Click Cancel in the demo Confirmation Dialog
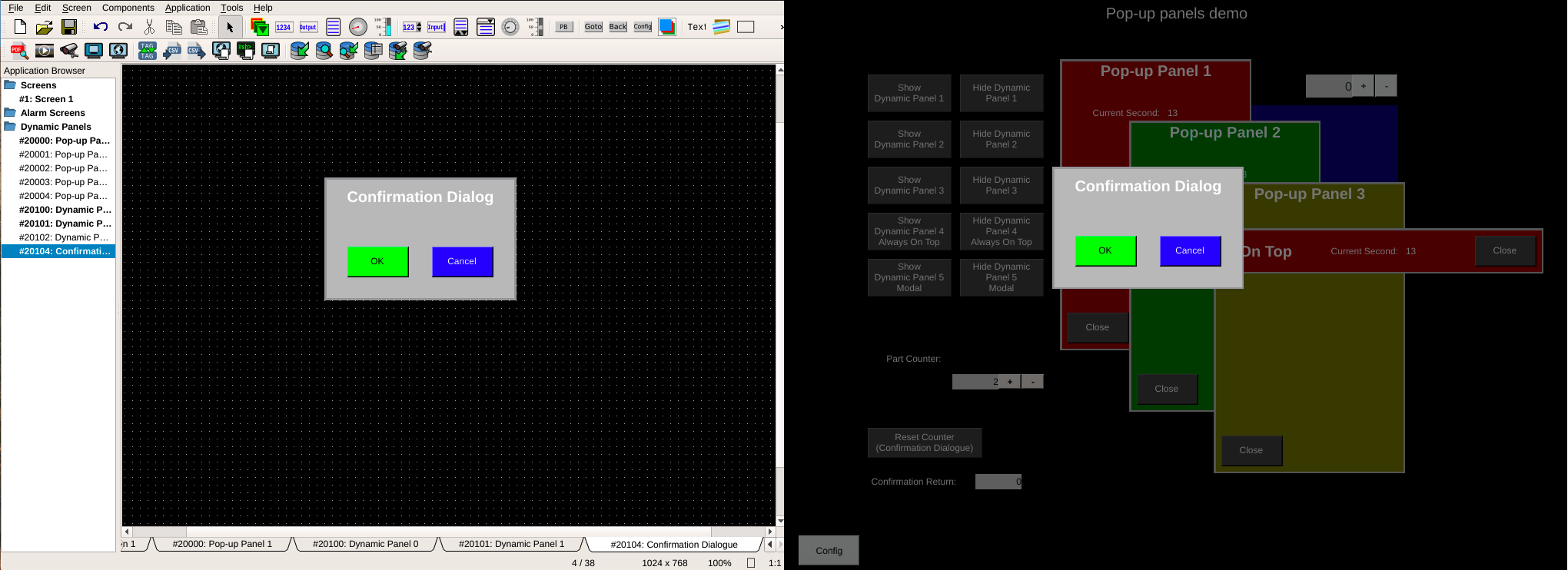 (x=1190, y=250)
